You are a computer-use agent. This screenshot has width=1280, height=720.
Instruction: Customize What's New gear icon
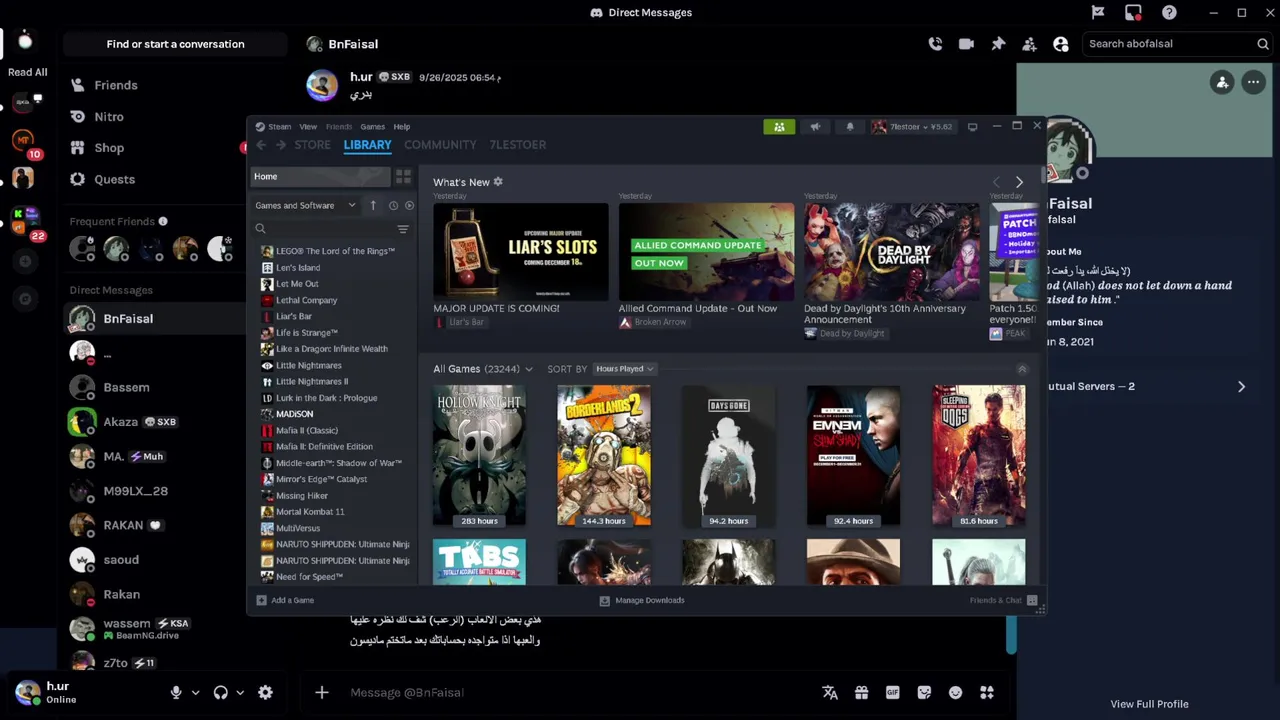click(x=498, y=182)
